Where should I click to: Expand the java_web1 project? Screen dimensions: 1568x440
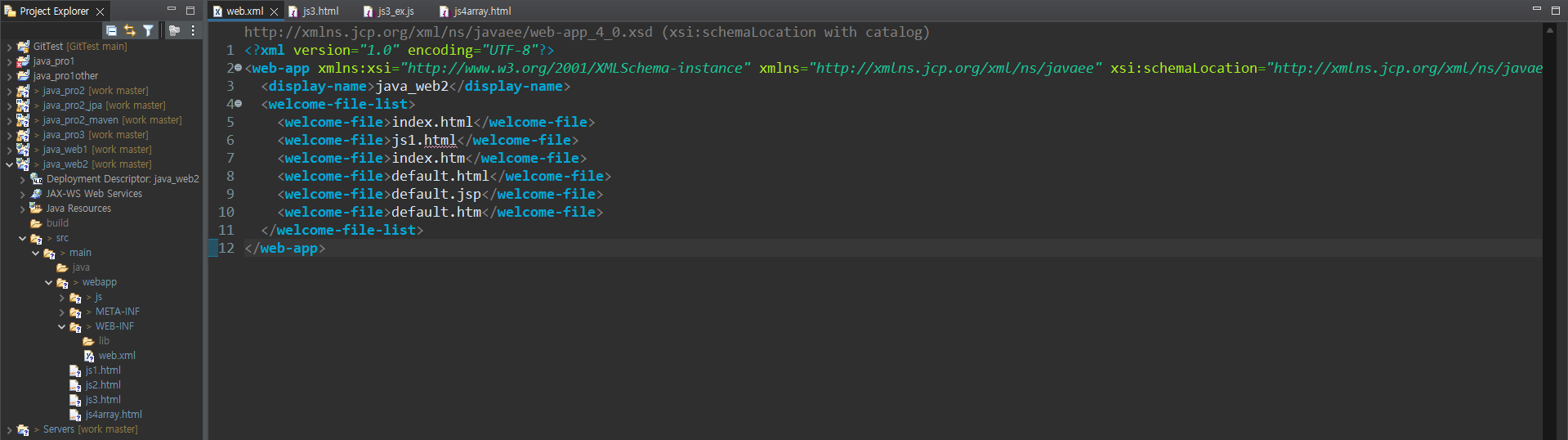[x=9, y=150]
